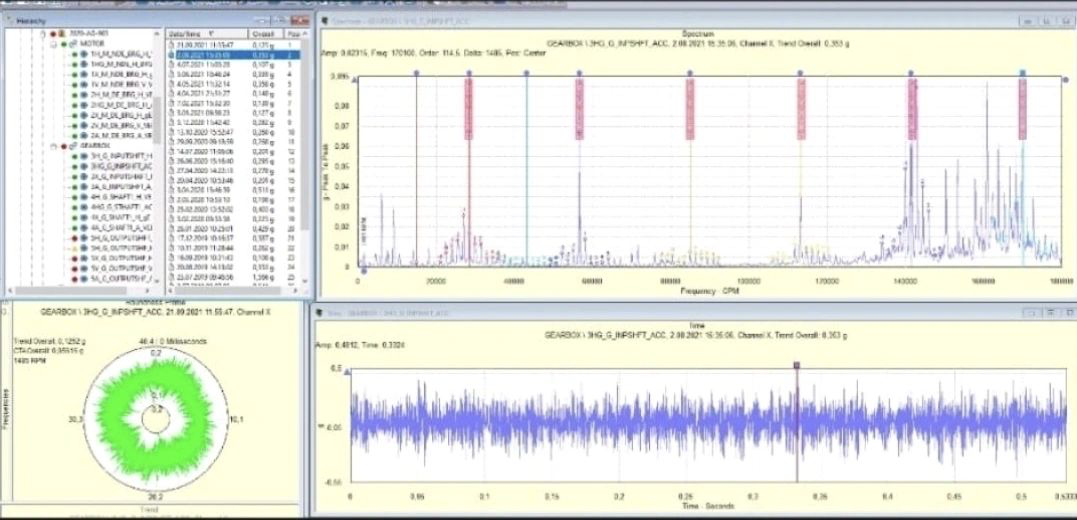The width and height of the screenshot is (1077, 520).
Task: Click the green status dot beside MOTOR
Action: (63, 44)
